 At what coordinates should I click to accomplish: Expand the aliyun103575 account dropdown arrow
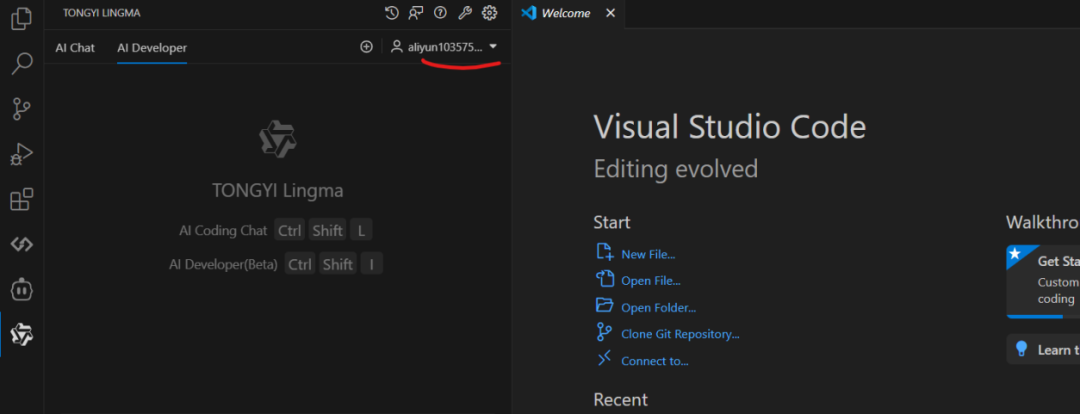(x=492, y=47)
